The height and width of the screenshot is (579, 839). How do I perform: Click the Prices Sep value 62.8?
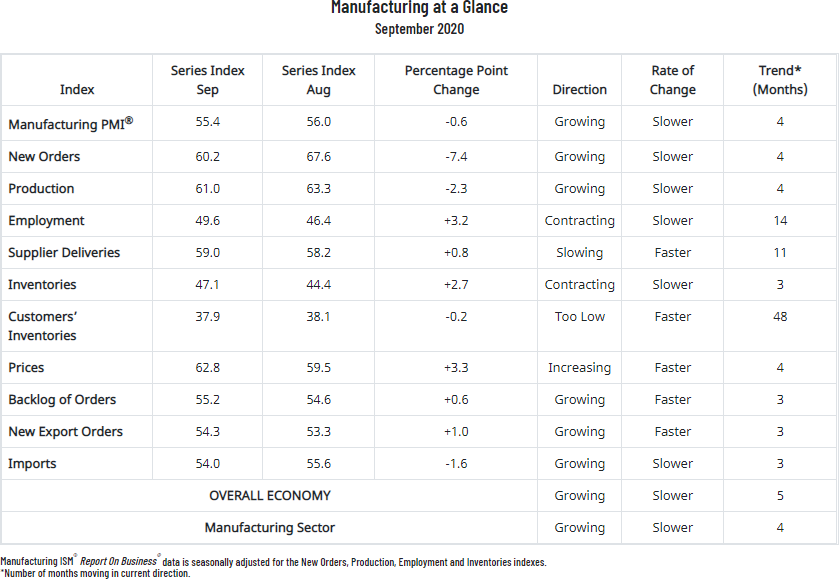click(208, 368)
